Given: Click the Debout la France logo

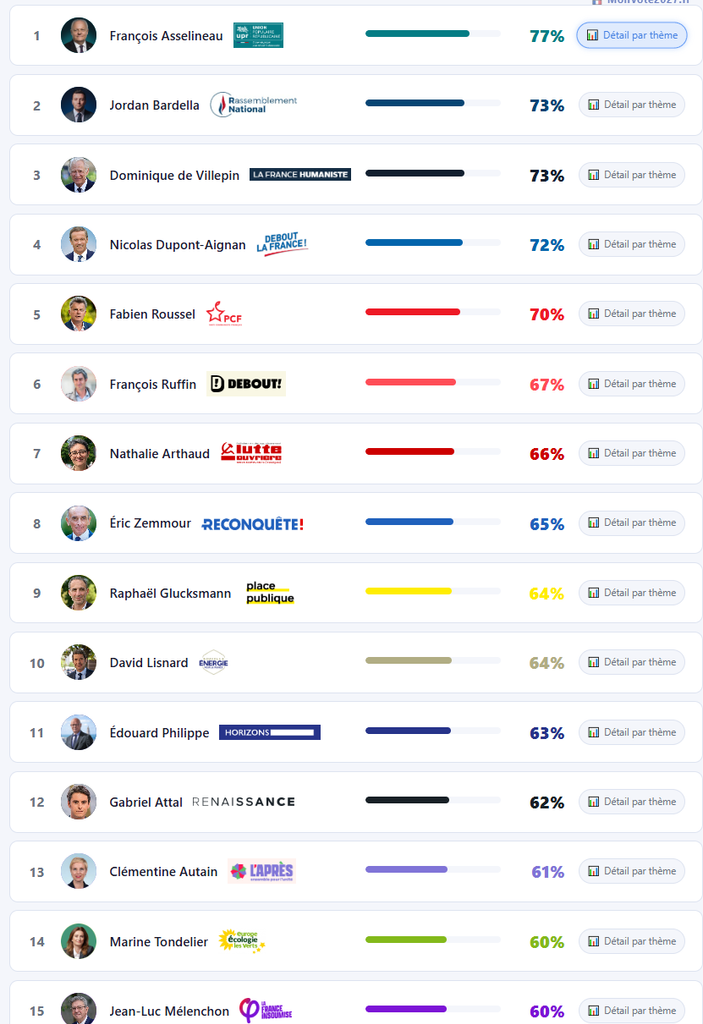Looking at the screenshot, I should (x=282, y=244).
